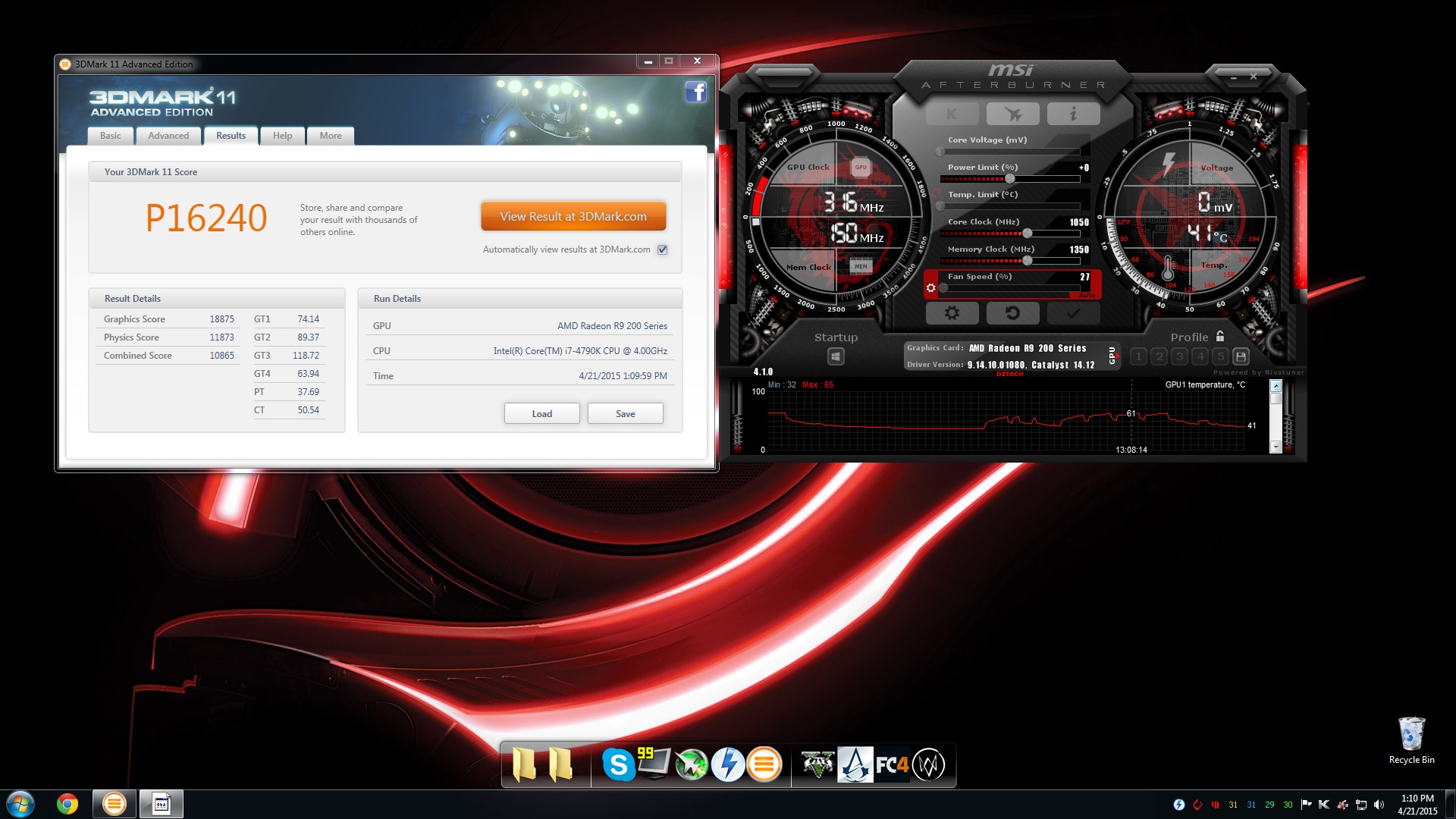
Task: Click View Result at 3DMark.com button
Action: 573,216
